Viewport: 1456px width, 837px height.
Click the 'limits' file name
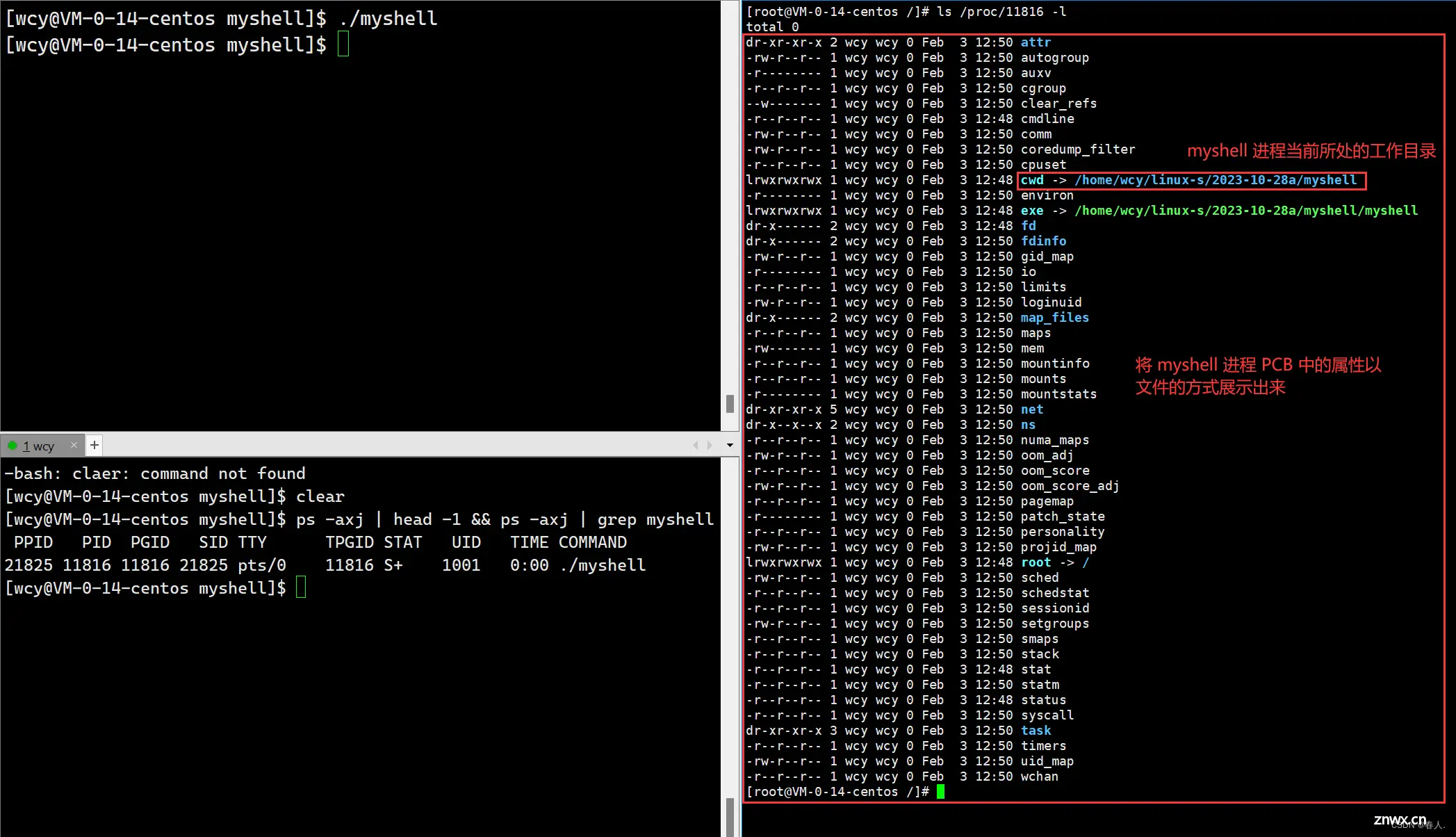(x=1043, y=287)
